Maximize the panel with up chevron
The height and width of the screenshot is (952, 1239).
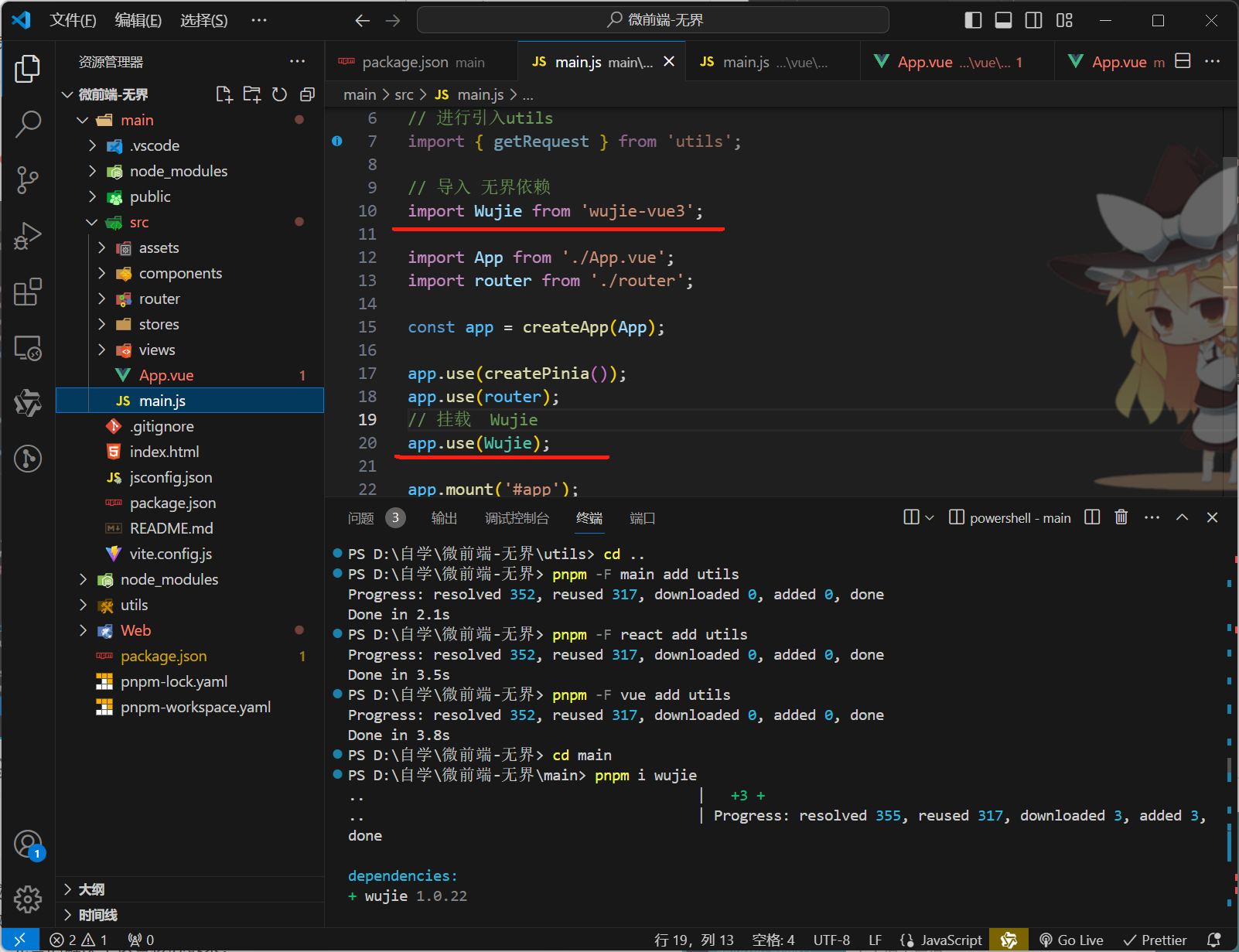coord(1183,517)
